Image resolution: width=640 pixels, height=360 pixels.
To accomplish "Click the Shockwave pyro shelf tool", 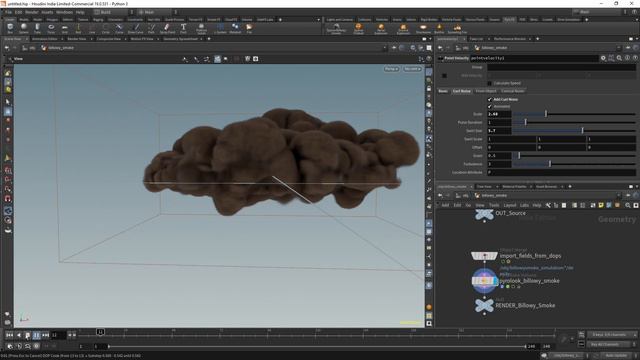I will pos(423,29).
